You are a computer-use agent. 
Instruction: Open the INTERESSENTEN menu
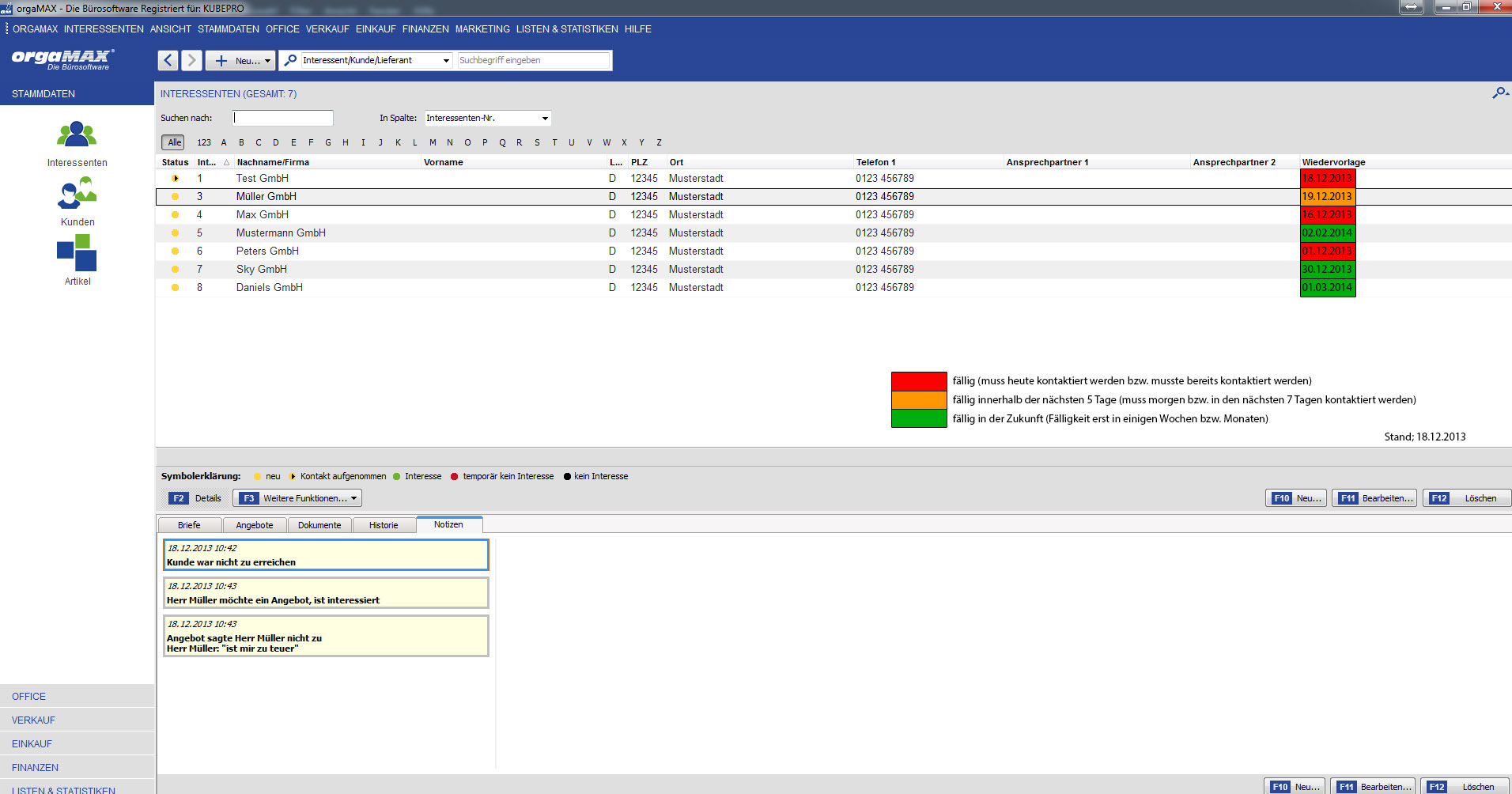[x=104, y=29]
